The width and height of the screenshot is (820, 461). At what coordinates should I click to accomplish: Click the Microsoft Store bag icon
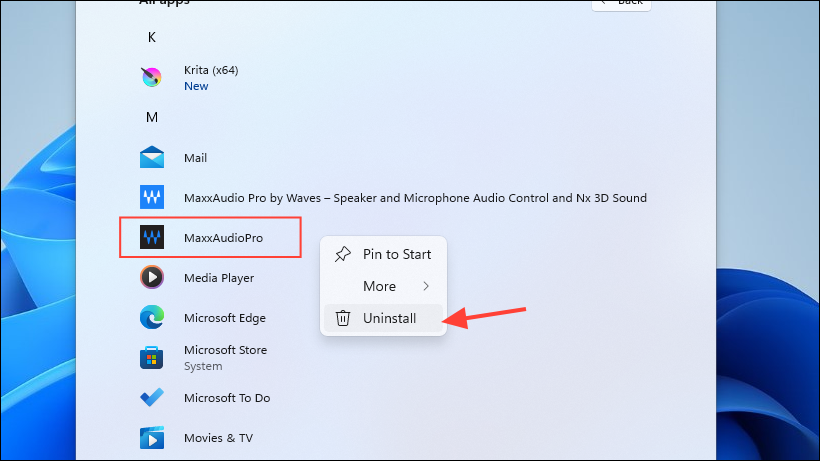[152, 358]
